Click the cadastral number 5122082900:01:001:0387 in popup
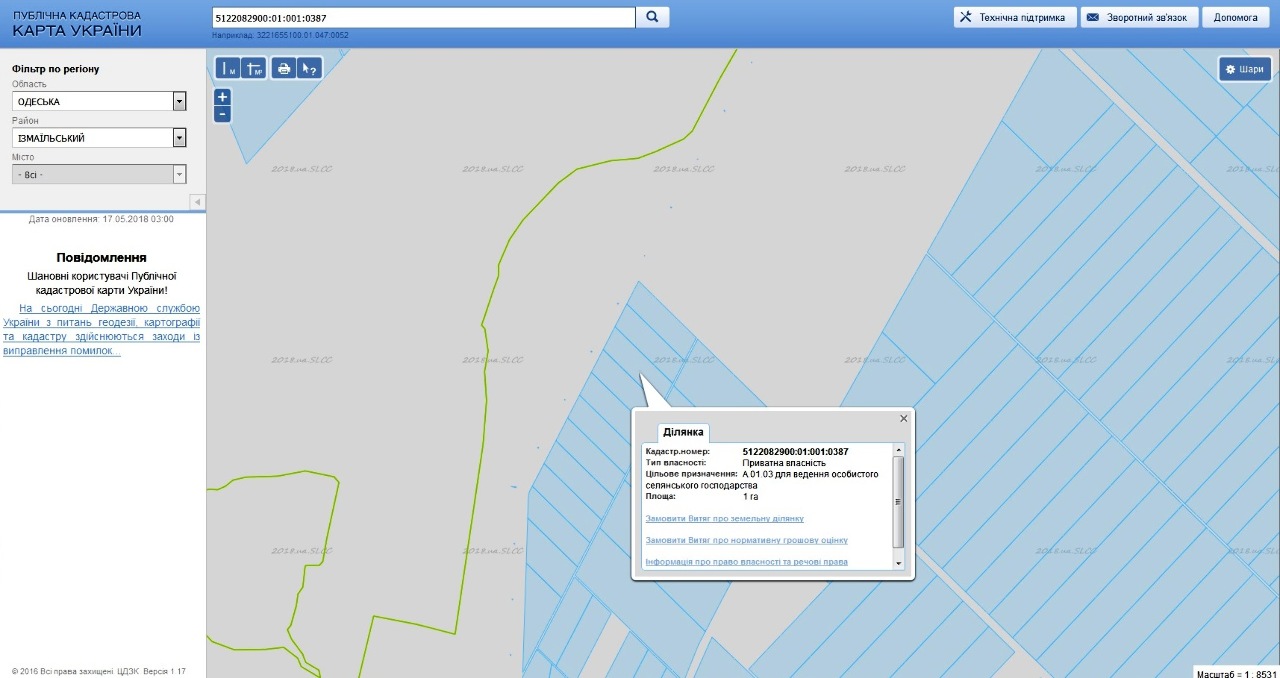This screenshot has width=1280, height=678. pos(796,452)
